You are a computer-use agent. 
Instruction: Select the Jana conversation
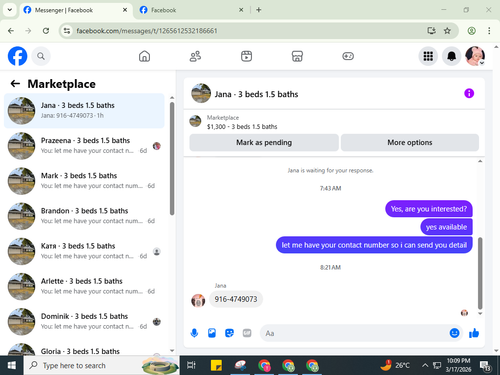[x=84, y=111]
